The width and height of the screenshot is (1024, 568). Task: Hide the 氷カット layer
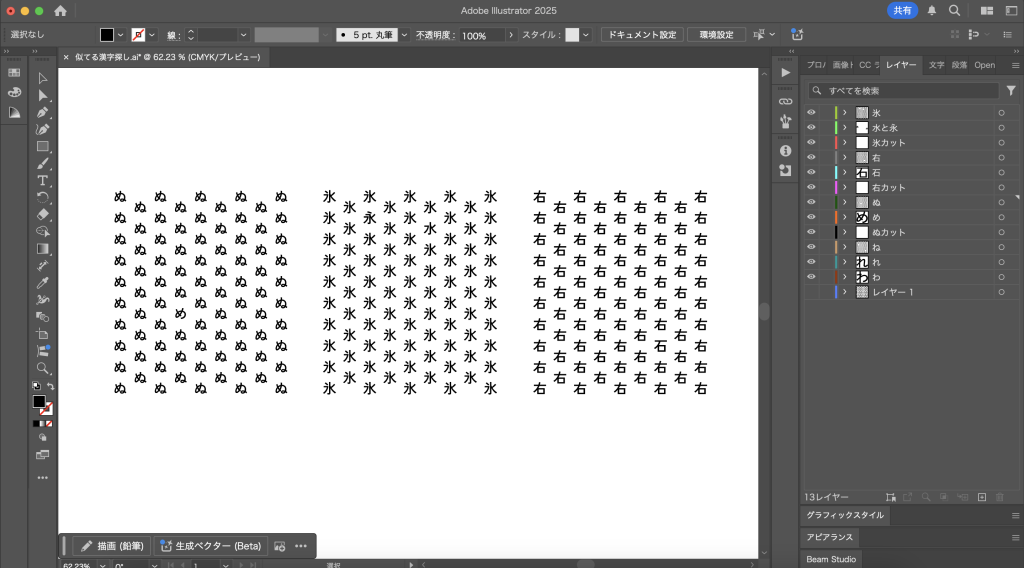(811, 142)
